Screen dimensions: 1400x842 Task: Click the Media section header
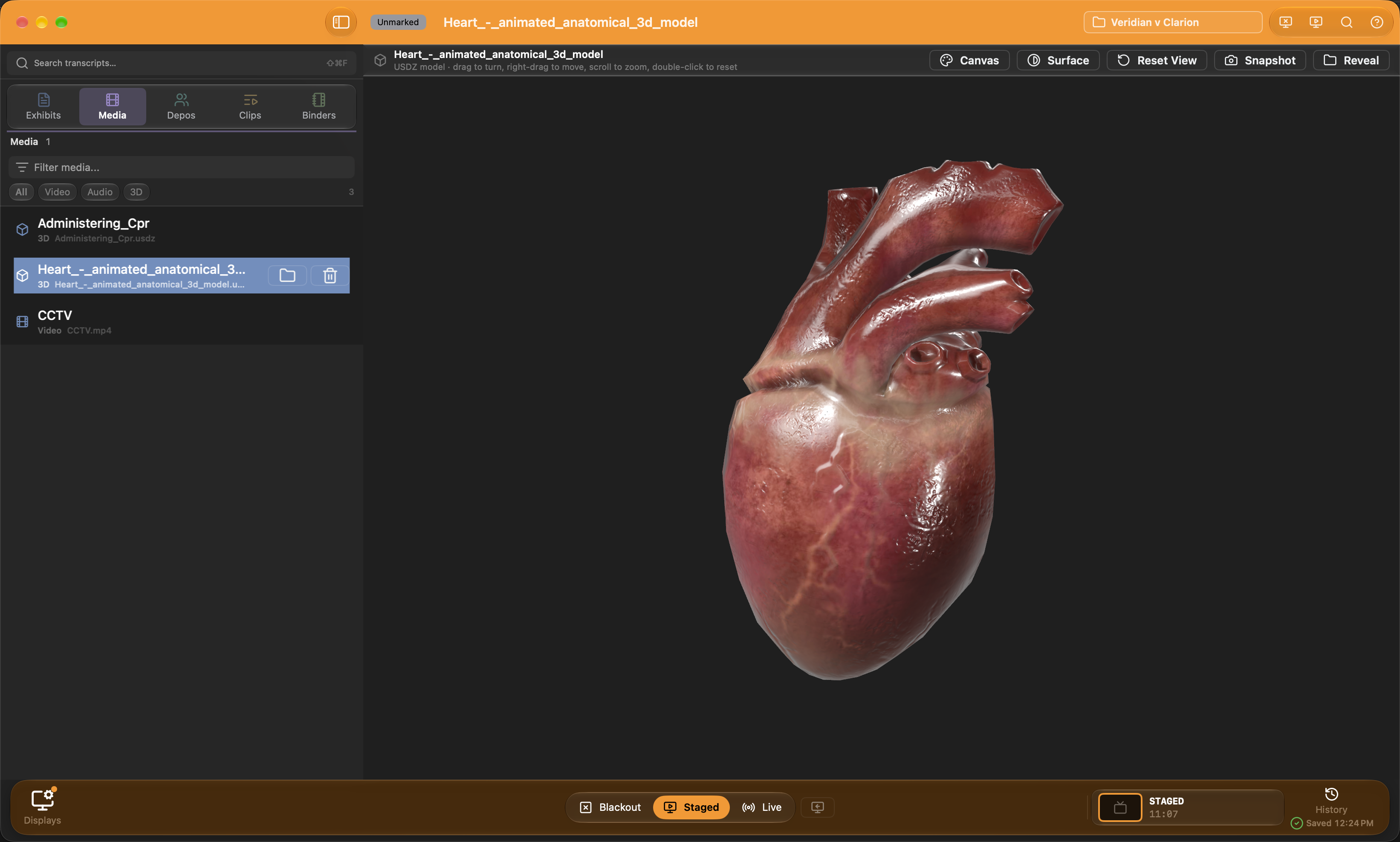(24, 142)
